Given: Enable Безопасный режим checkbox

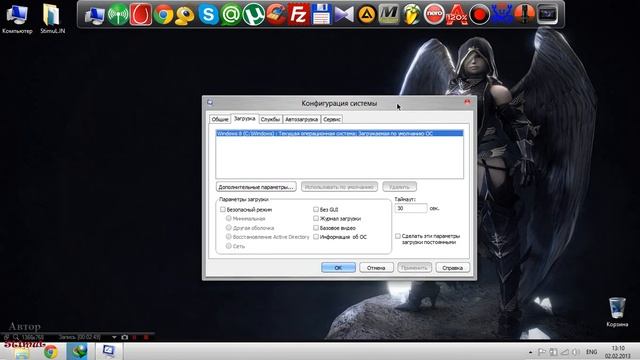Looking at the screenshot, I should click(222, 209).
